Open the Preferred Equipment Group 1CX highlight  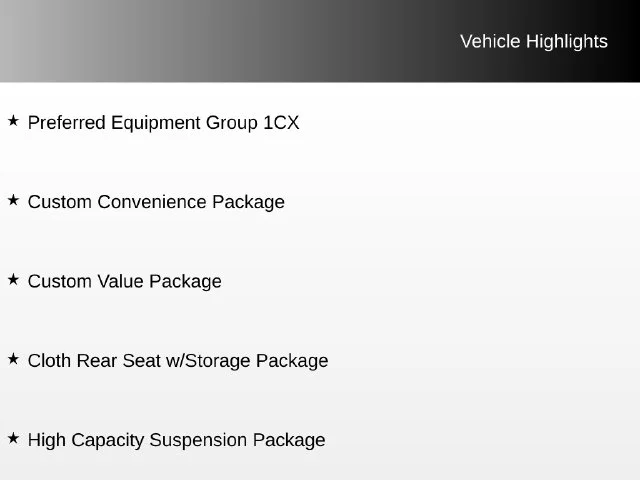point(163,123)
